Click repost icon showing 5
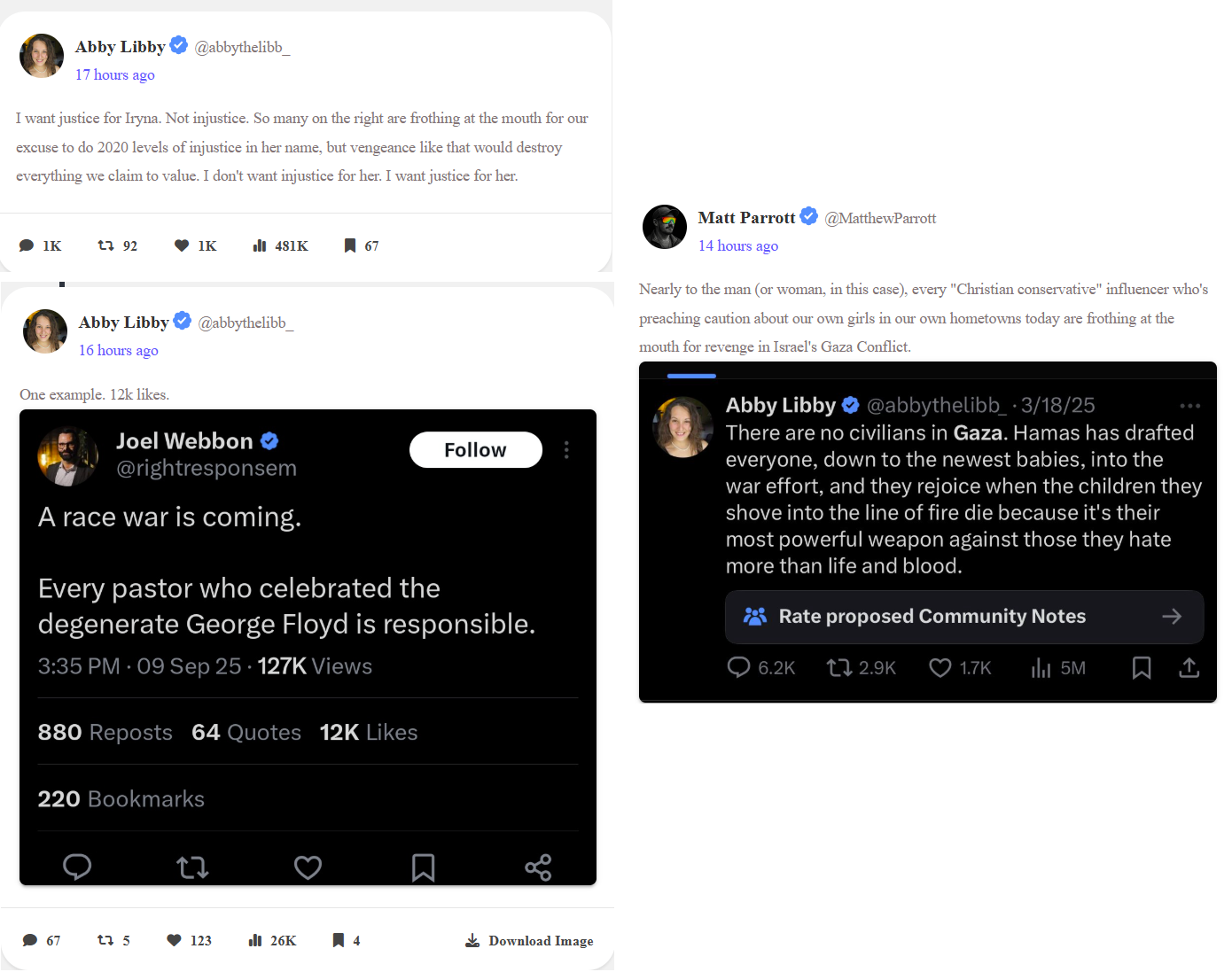The height and width of the screenshot is (972, 1232). [x=105, y=940]
